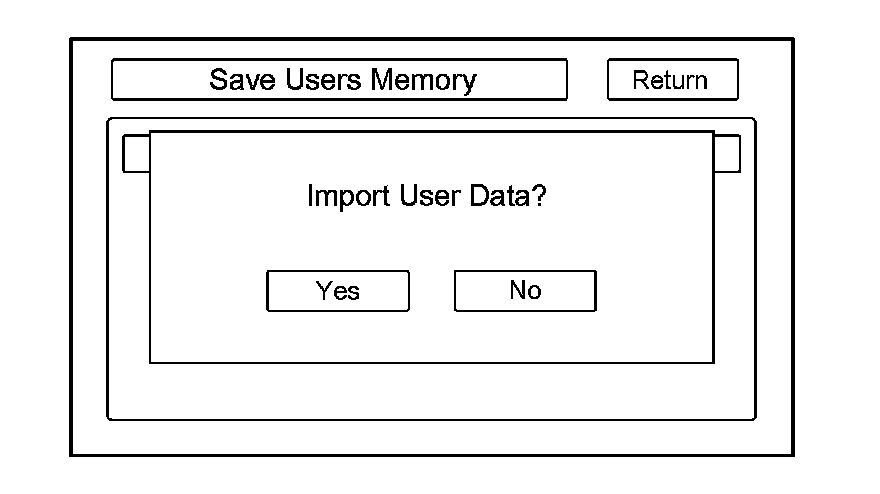
Task: Click the Yes button
Action: click(337, 291)
